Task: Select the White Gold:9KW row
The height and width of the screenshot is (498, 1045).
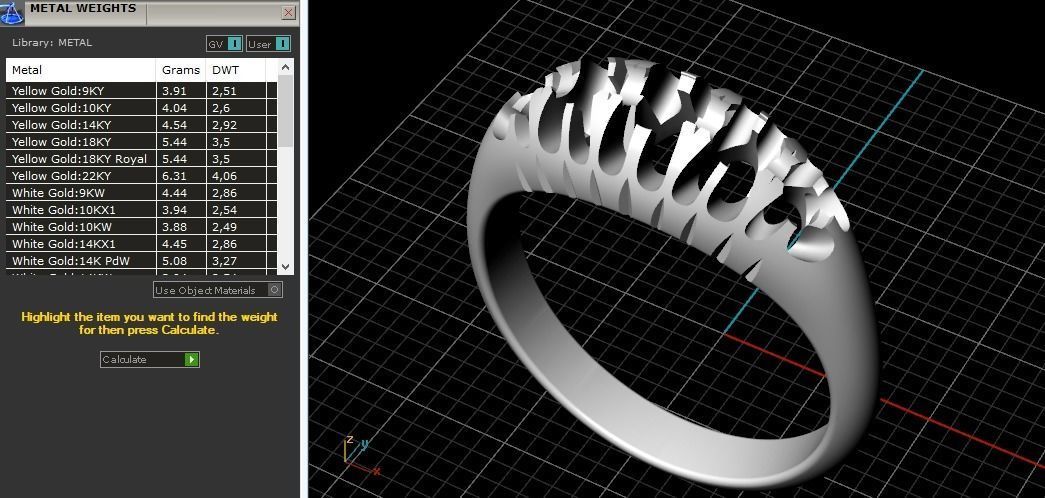Action: click(x=141, y=193)
